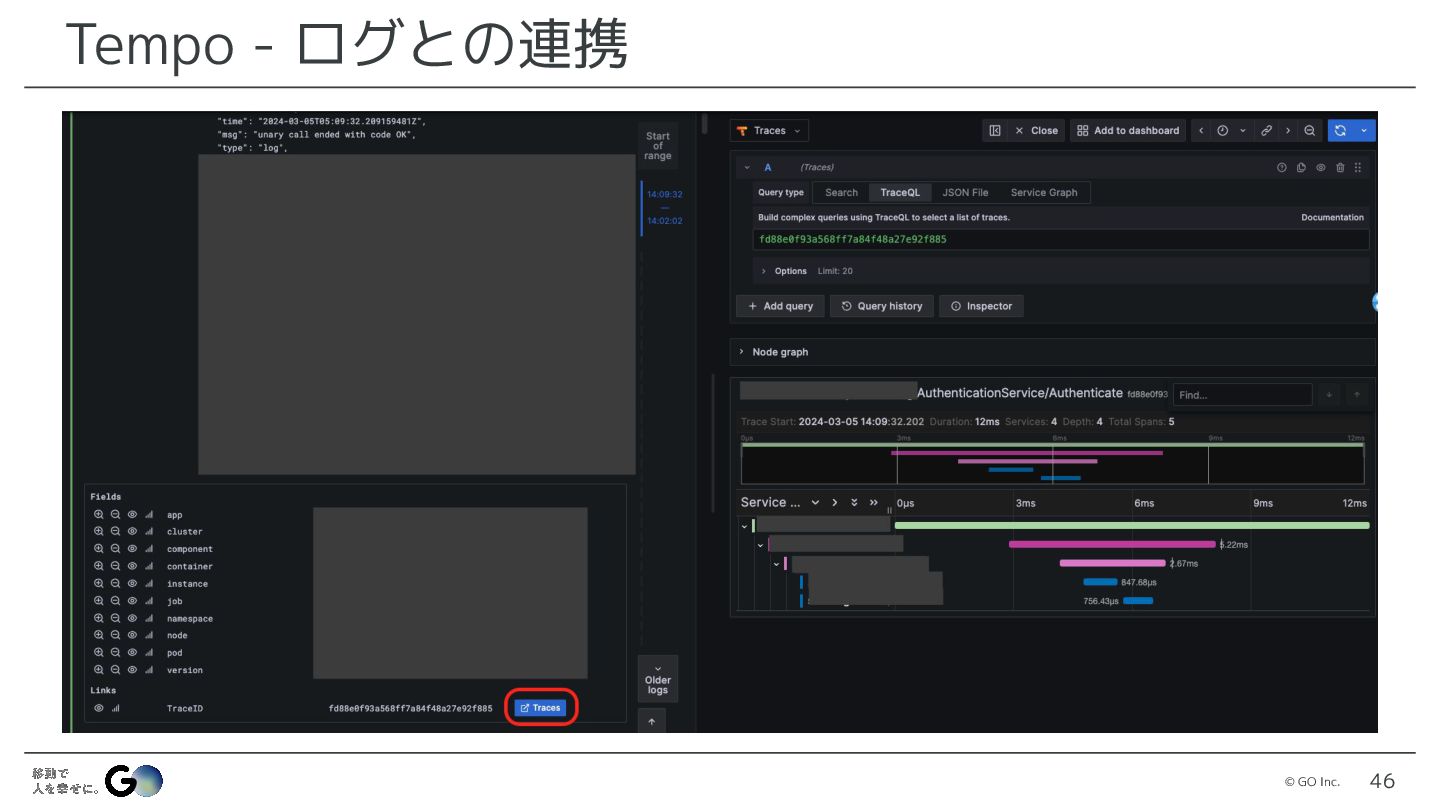The image size is (1440, 810).
Task: Toggle the eye icon for the container field
Action: pyautogui.click(x=131, y=566)
